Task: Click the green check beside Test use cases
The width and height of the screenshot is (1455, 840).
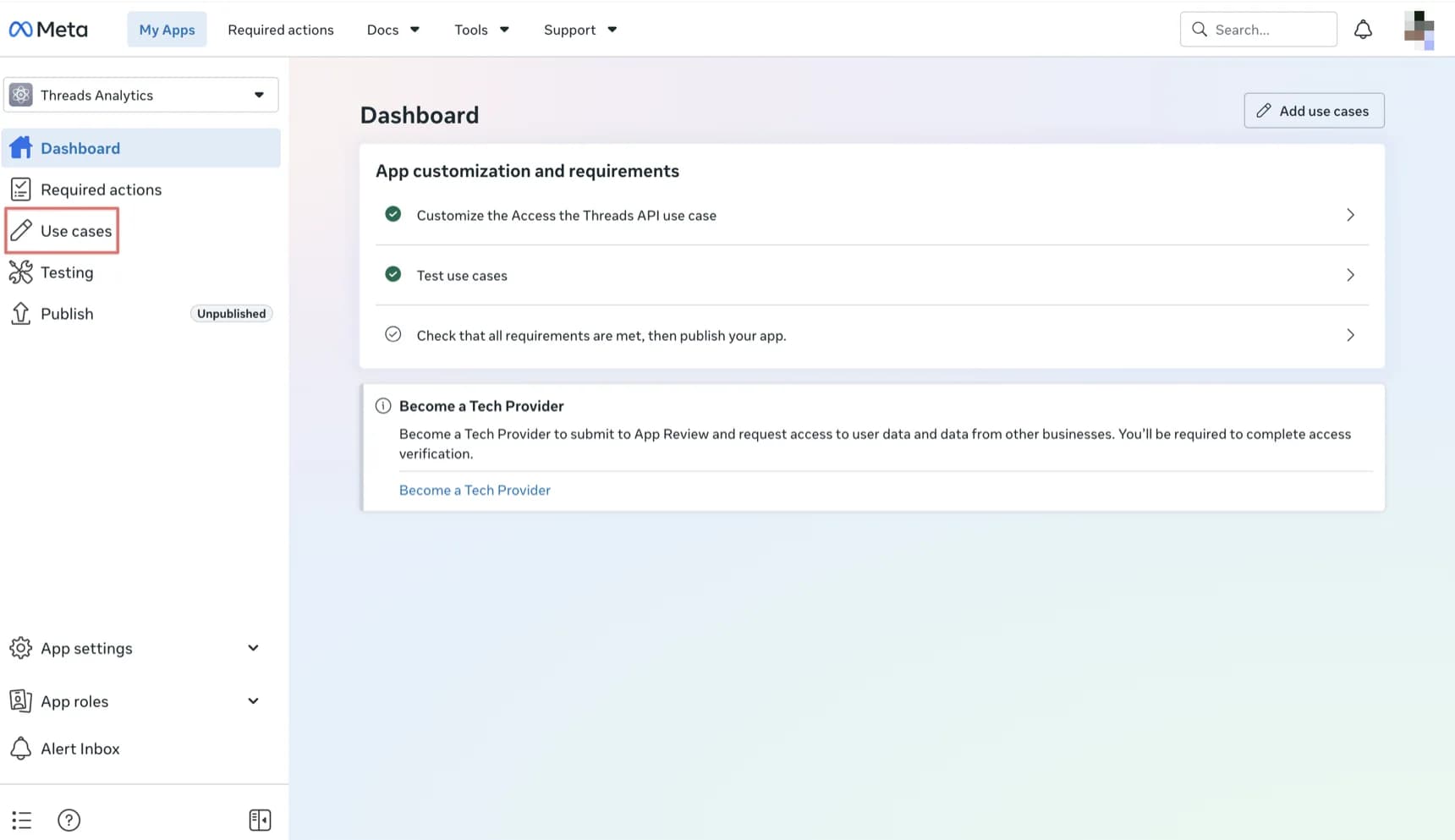Action: [393, 274]
